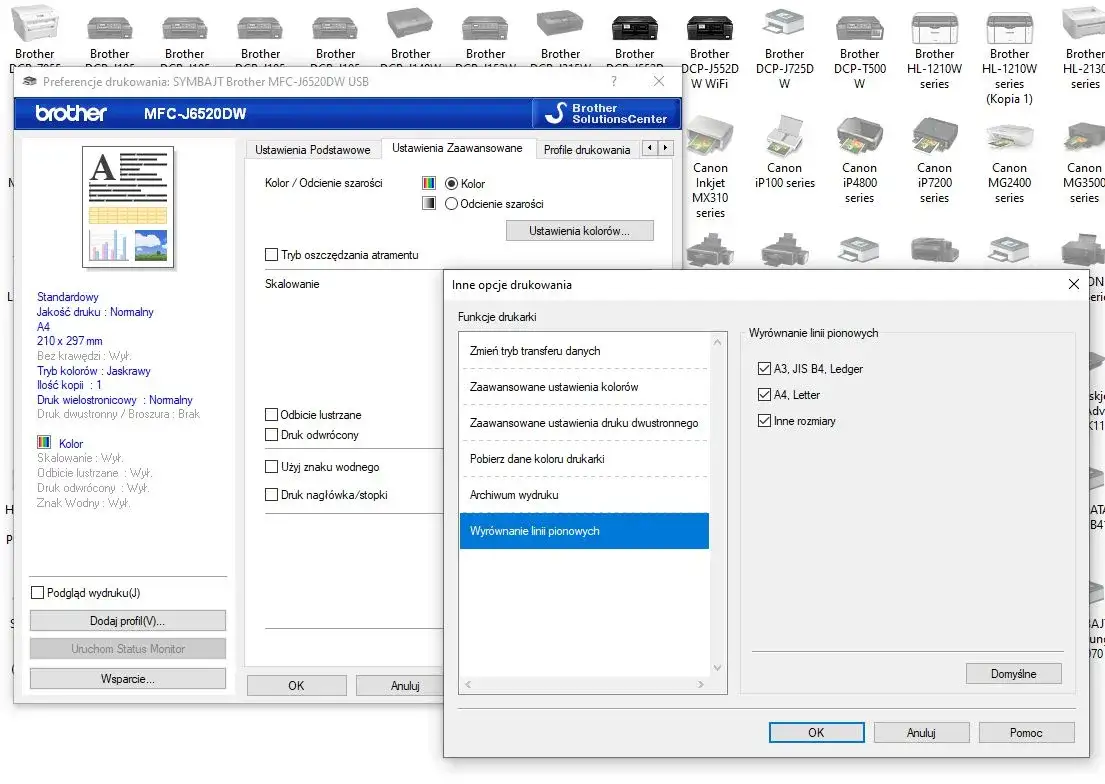Uncheck A3, JIS B4, Ledger alignment
This screenshot has width=1105, height=784.
(x=764, y=368)
